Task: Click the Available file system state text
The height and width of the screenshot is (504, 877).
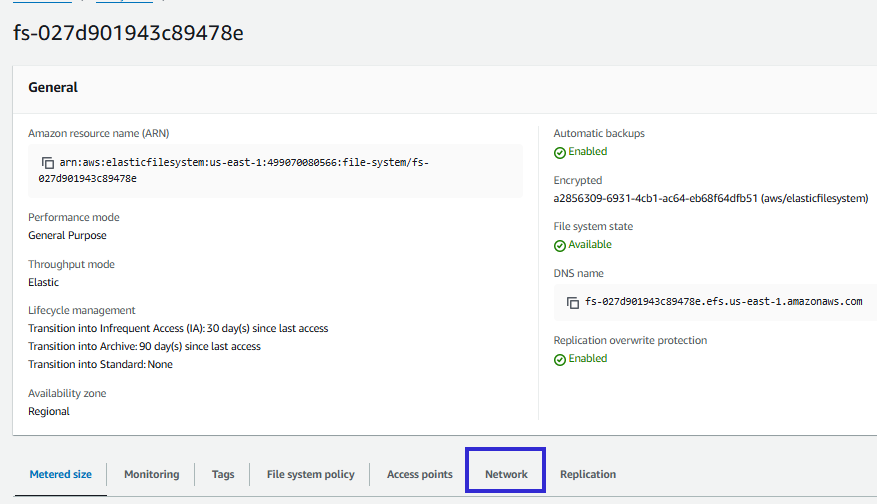Action: [590, 244]
